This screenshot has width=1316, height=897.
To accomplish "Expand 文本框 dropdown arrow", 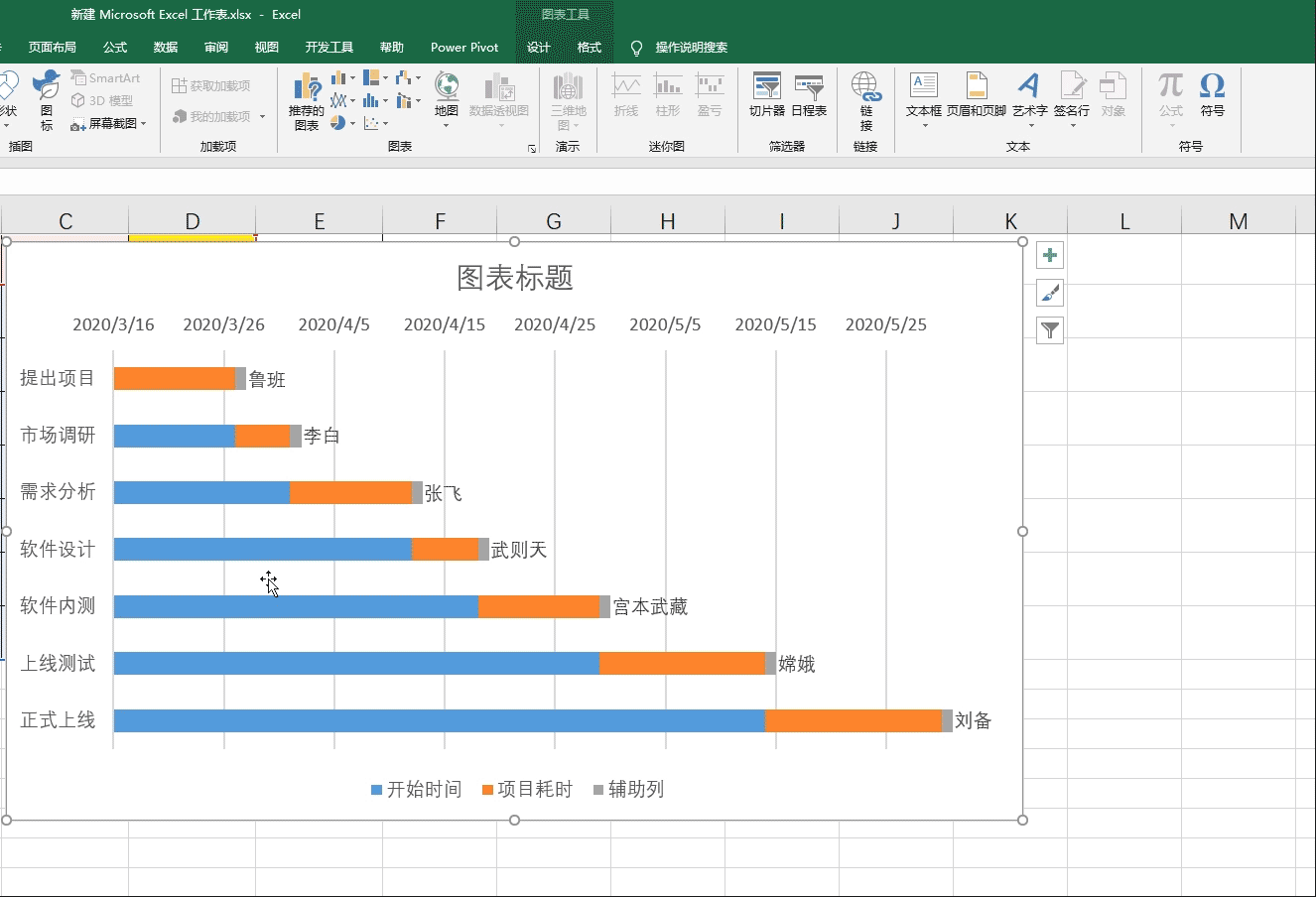I will [x=924, y=126].
